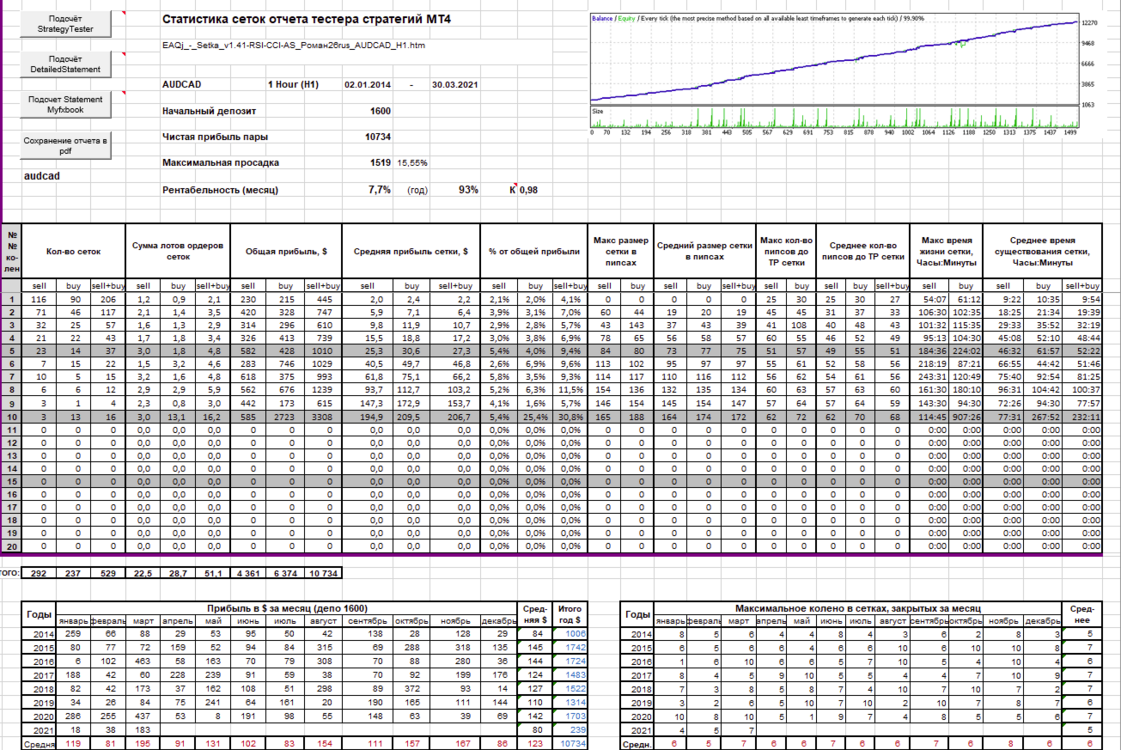The width and height of the screenshot is (1121, 750).
Task: Select the '1 Hour (H1)' timeframe cell
Action: click(x=293, y=84)
